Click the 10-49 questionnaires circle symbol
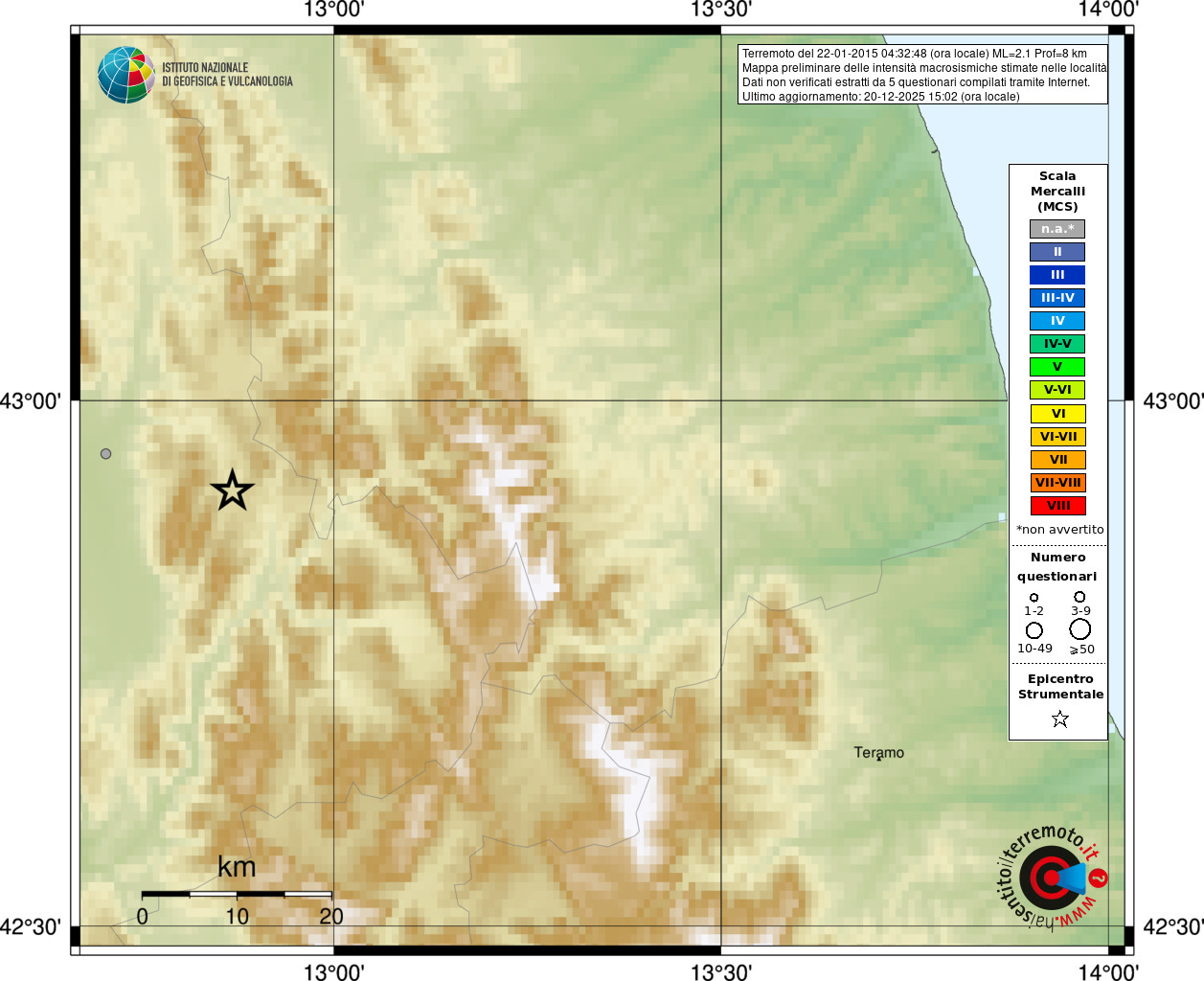The image size is (1204, 981). [1034, 630]
